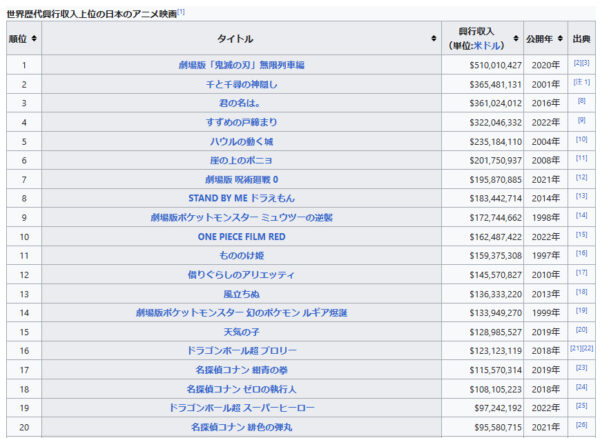
Task: Open ルギア爆誕 Pokémon movie link
Action: (x=241, y=313)
